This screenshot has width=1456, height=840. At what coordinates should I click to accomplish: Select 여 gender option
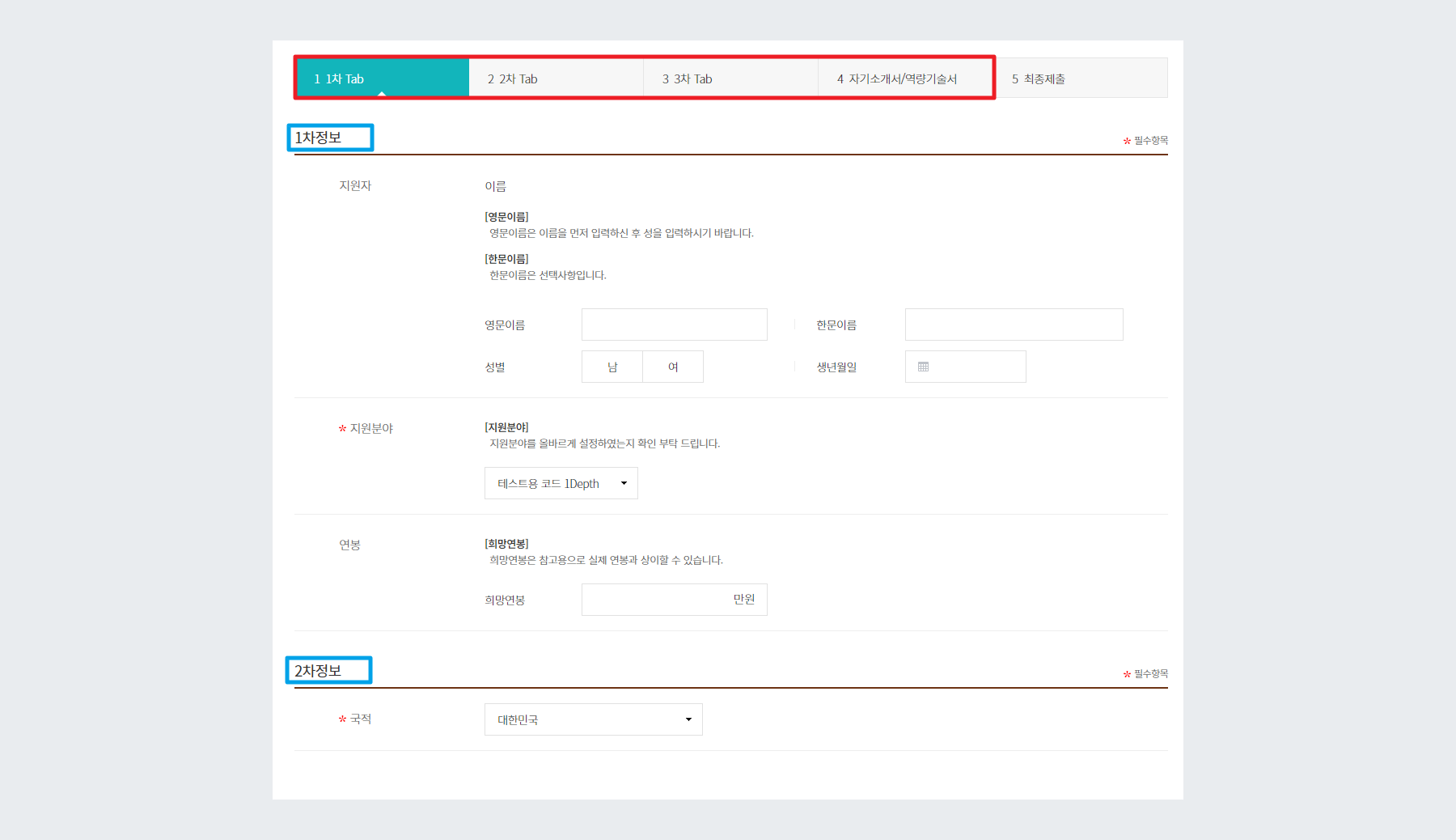coord(673,367)
